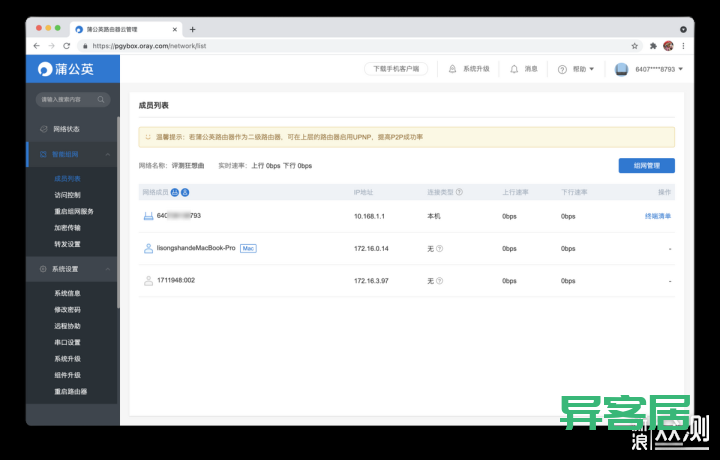
Task: Click member name 1711948:002
Action: tap(176, 280)
